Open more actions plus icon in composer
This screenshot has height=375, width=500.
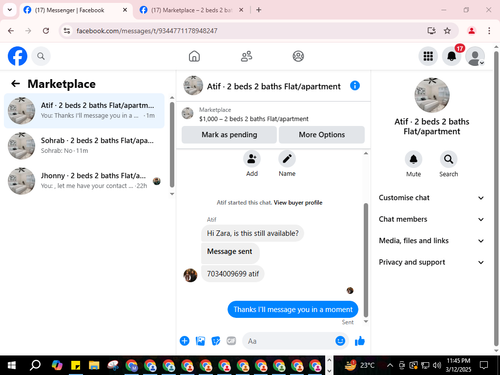click(x=184, y=341)
